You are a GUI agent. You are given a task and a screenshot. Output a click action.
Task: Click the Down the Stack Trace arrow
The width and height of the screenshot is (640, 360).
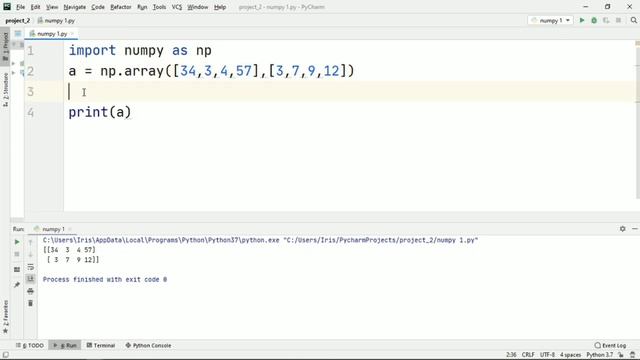point(30,255)
